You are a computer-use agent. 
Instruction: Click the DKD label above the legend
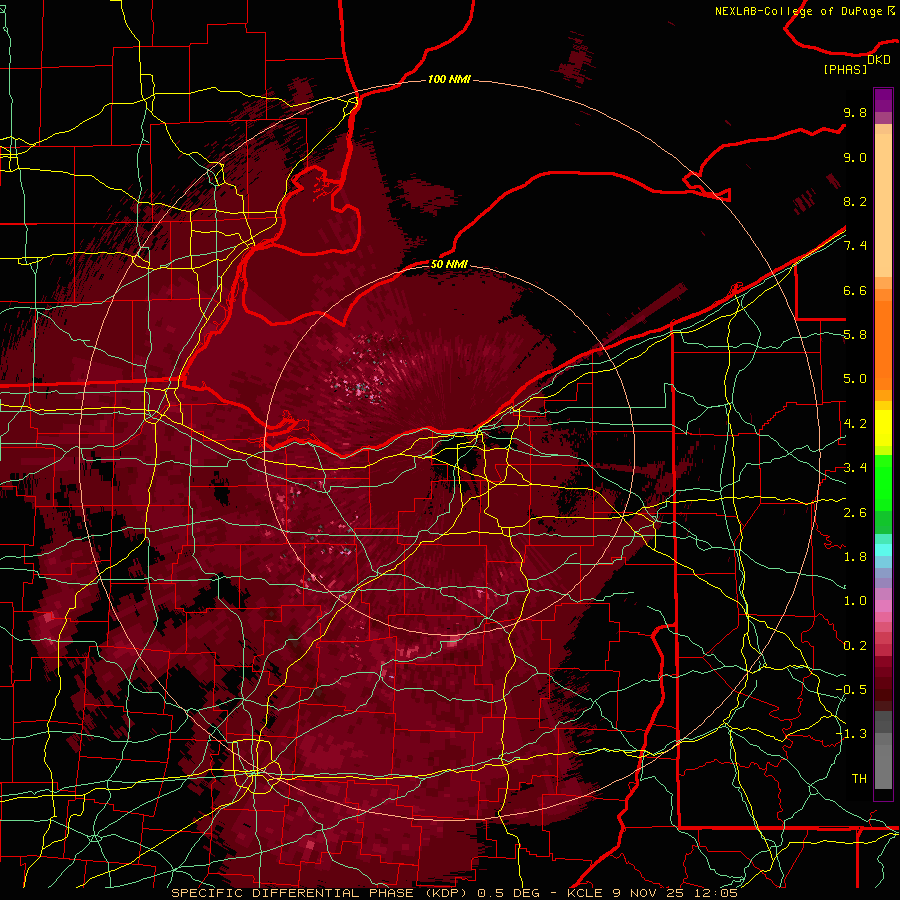[879, 59]
